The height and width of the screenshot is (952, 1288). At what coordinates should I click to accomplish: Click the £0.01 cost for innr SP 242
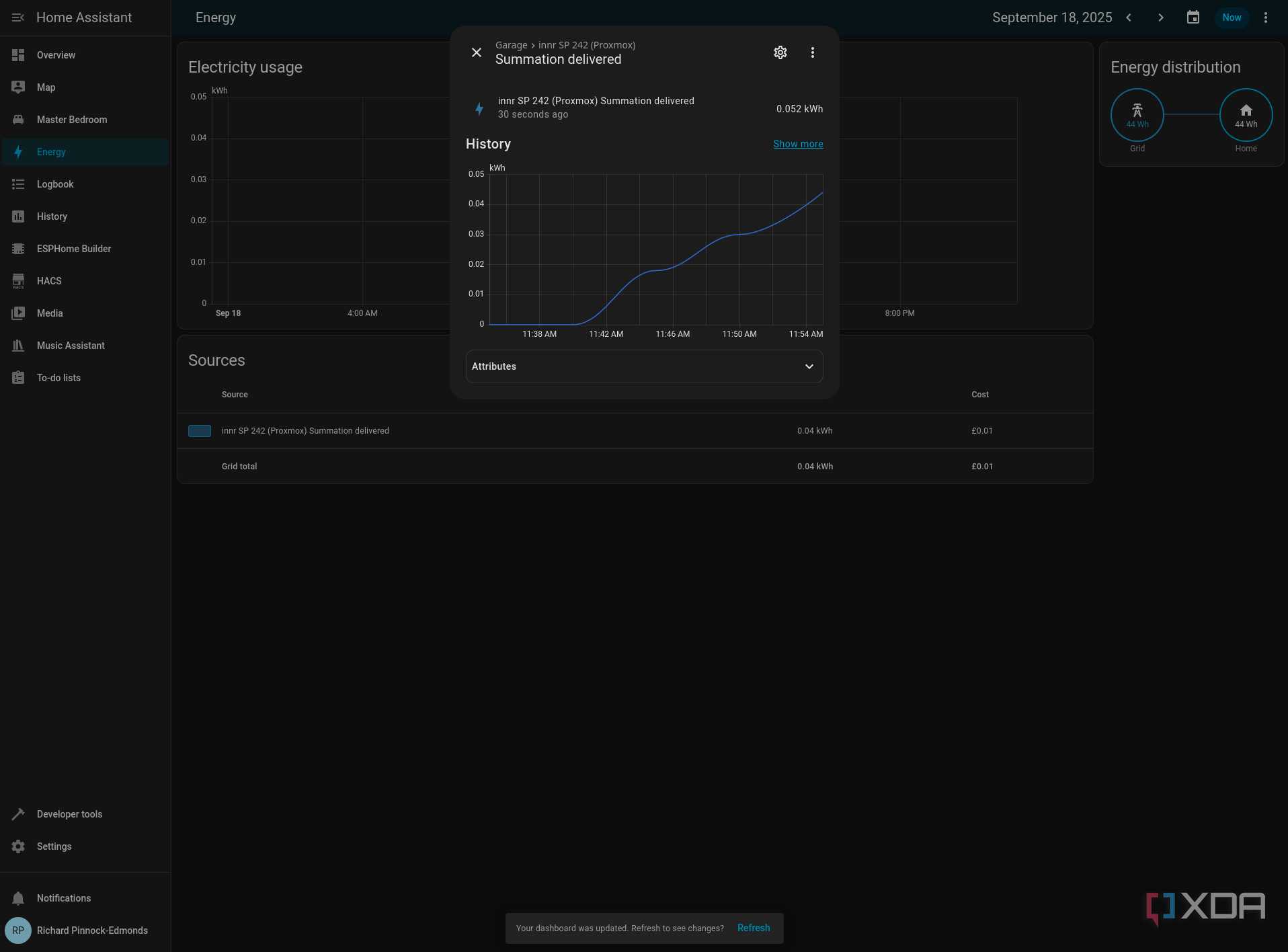pos(982,431)
